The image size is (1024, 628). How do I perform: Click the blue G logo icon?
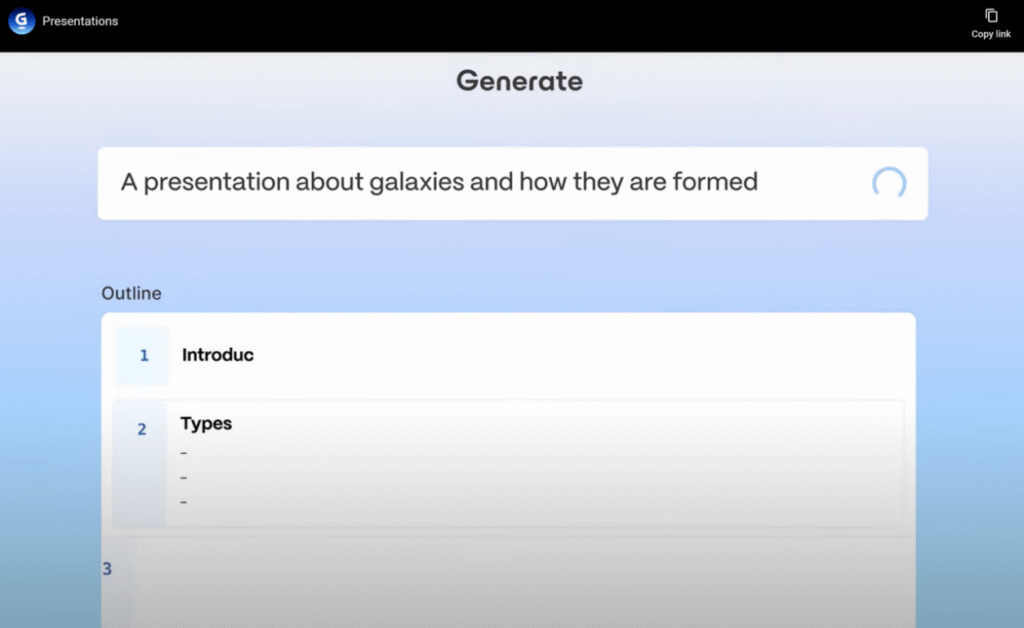click(x=21, y=21)
